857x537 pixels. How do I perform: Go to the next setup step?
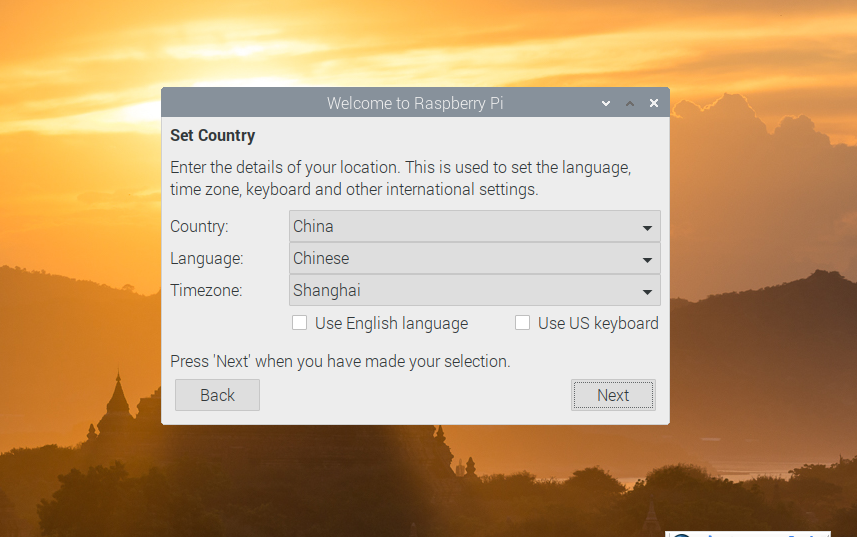[x=613, y=395]
